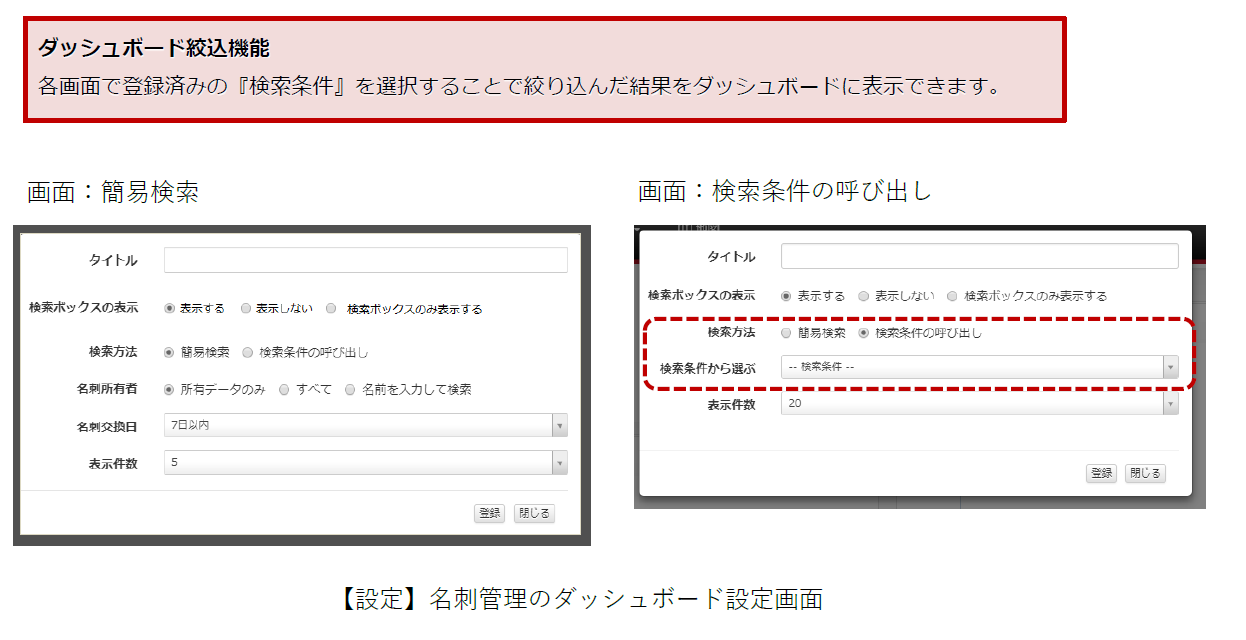Image resolution: width=1246 pixels, height=640 pixels.
Task: Choose 検索条件の呼び出し radio in right dialog
Action: point(864,333)
